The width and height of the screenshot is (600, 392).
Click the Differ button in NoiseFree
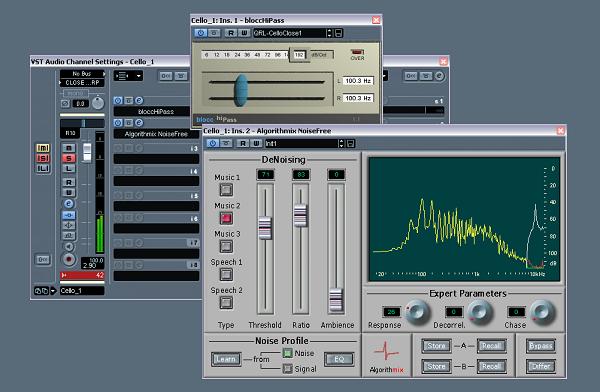(x=541, y=366)
